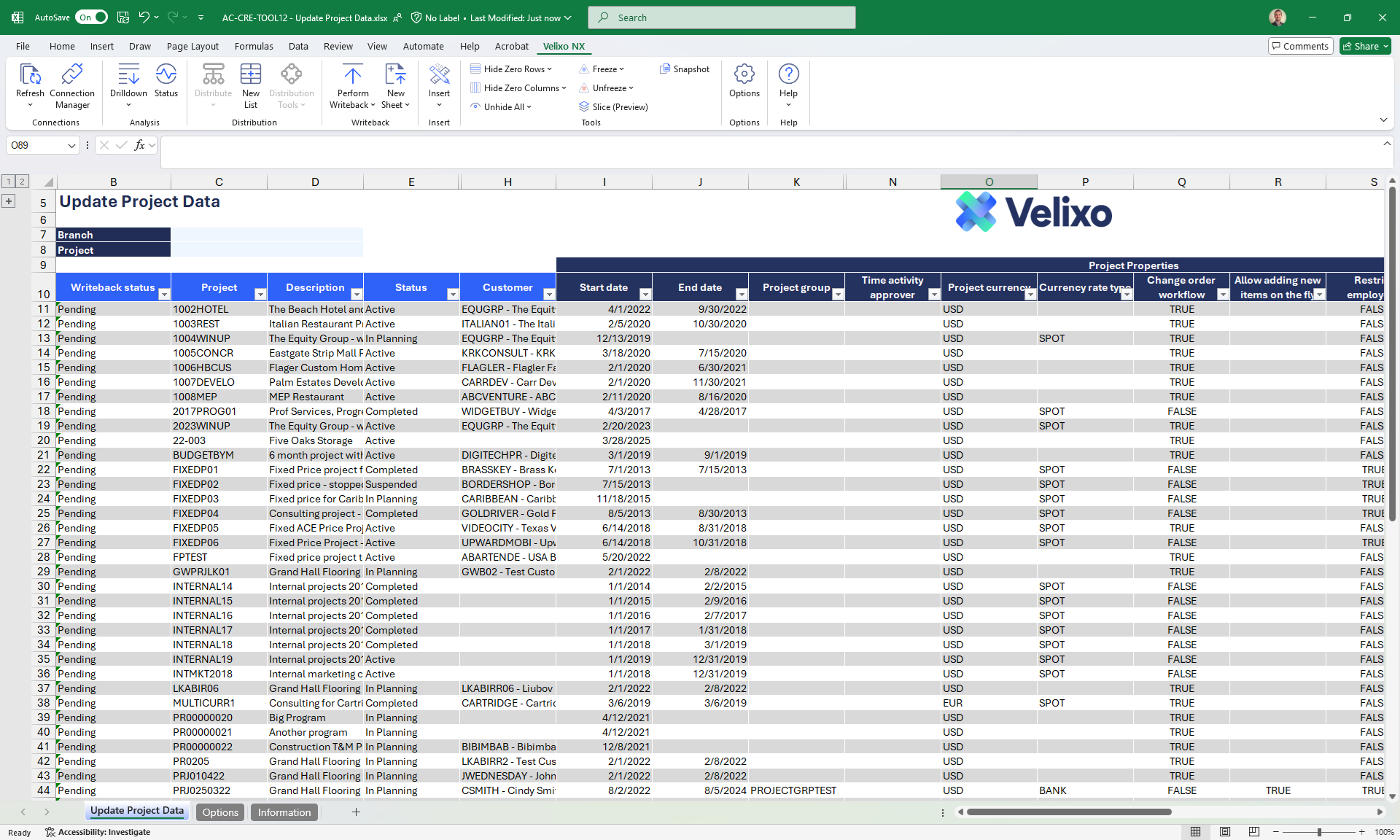1400x840 pixels.
Task: Toggle the AutoSave switch
Action: pyautogui.click(x=93, y=17)
